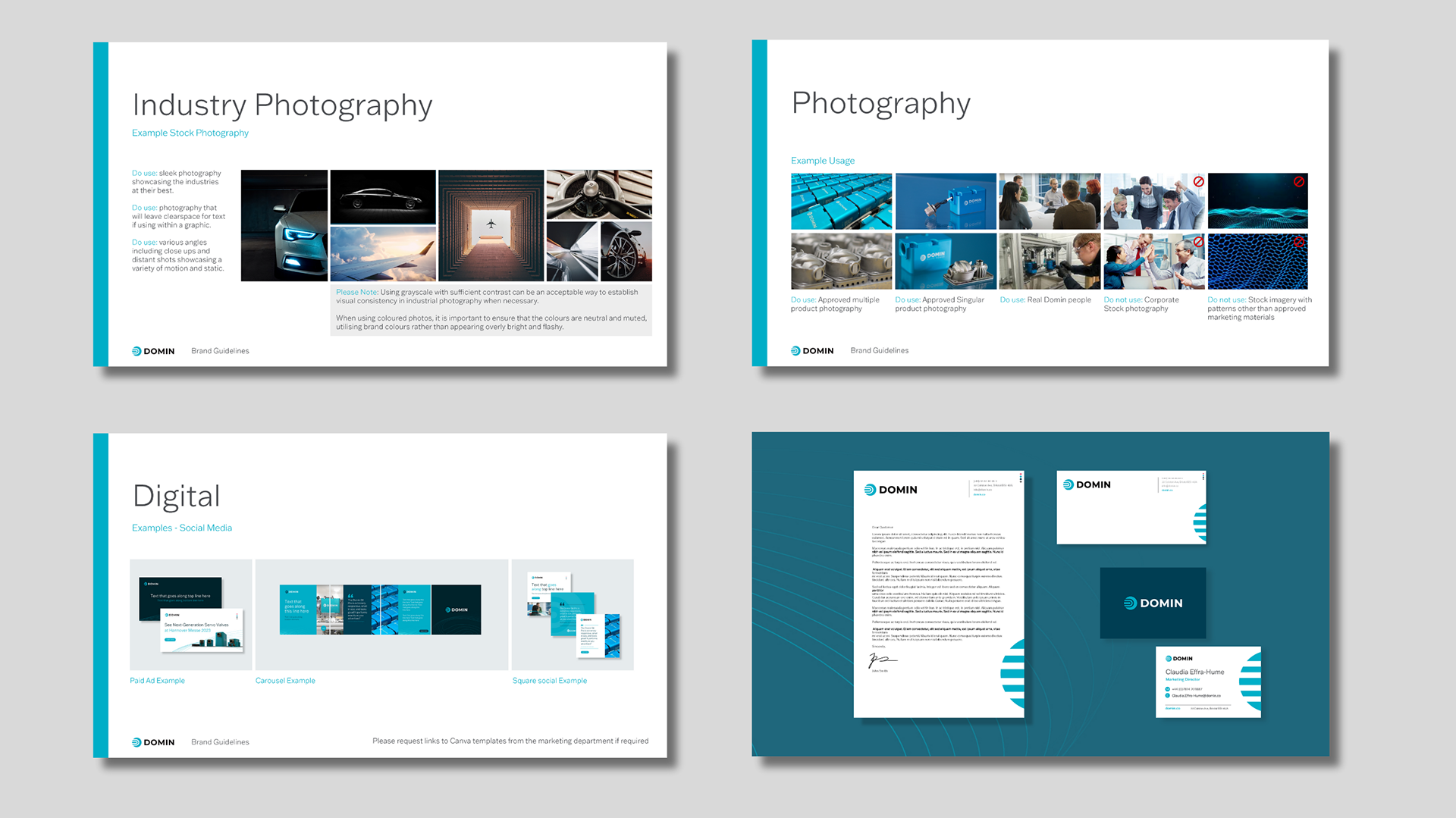Click the DOMIN logo on the letterhead mockup
This screenshot has width=1456, height=818.
tap(891, 490)
